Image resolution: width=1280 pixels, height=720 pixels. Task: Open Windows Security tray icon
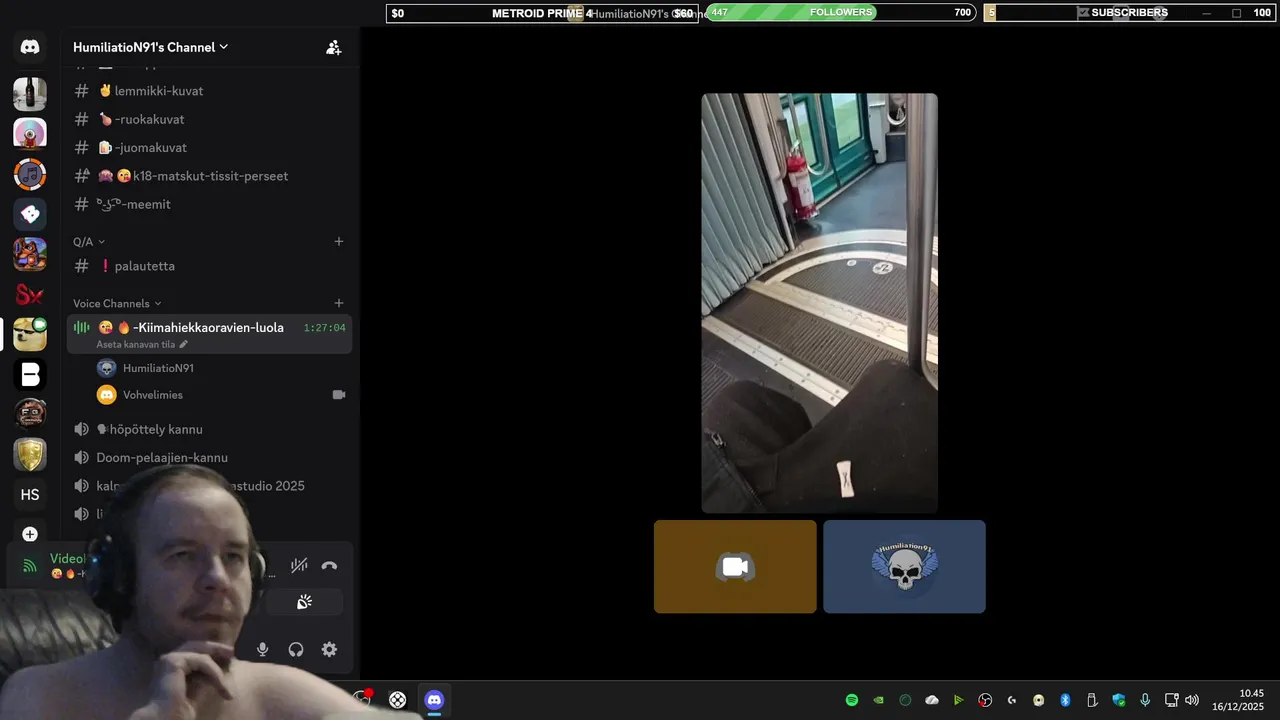pos(1119,700)
